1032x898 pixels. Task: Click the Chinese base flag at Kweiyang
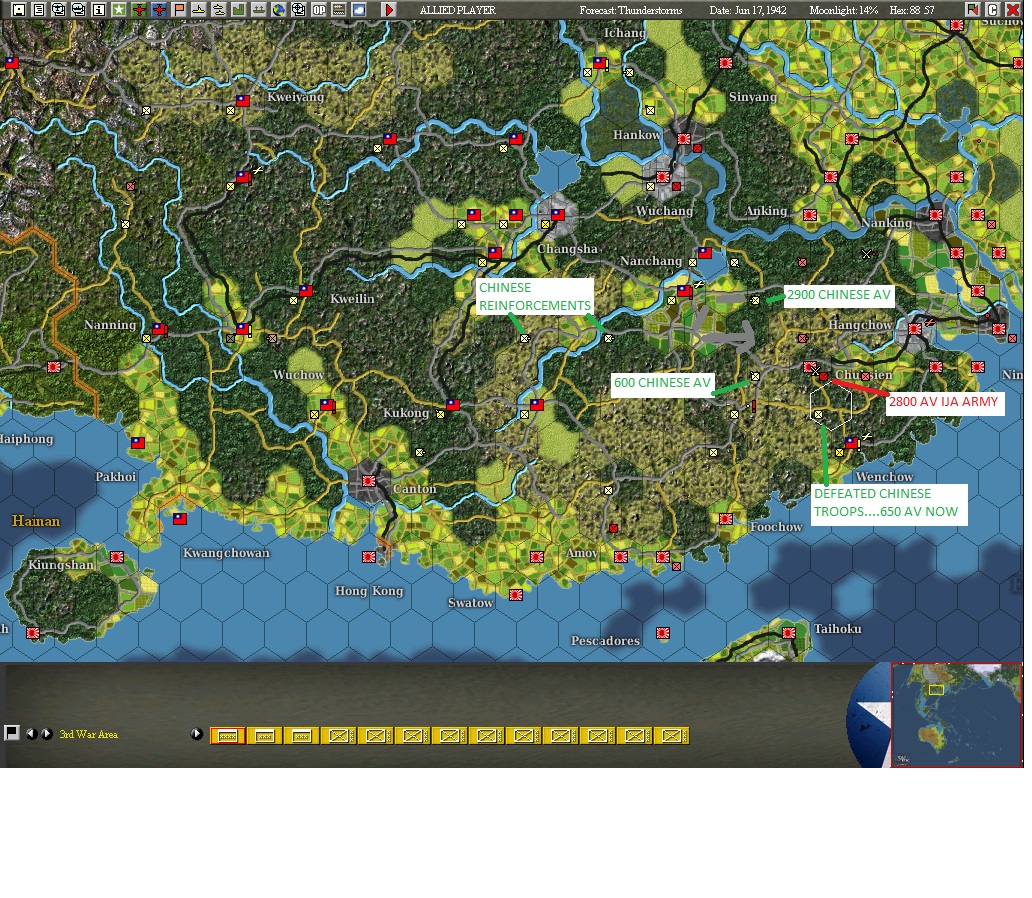[x=243, y=101]
